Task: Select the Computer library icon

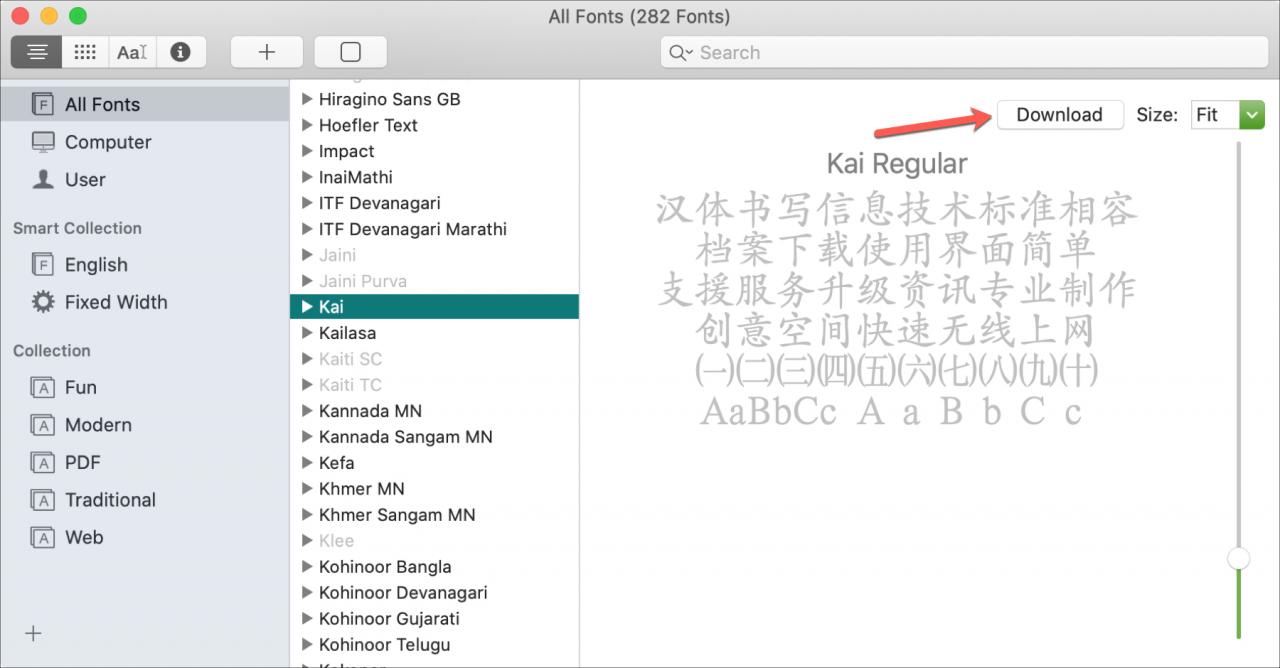Action: click(43, 142)
